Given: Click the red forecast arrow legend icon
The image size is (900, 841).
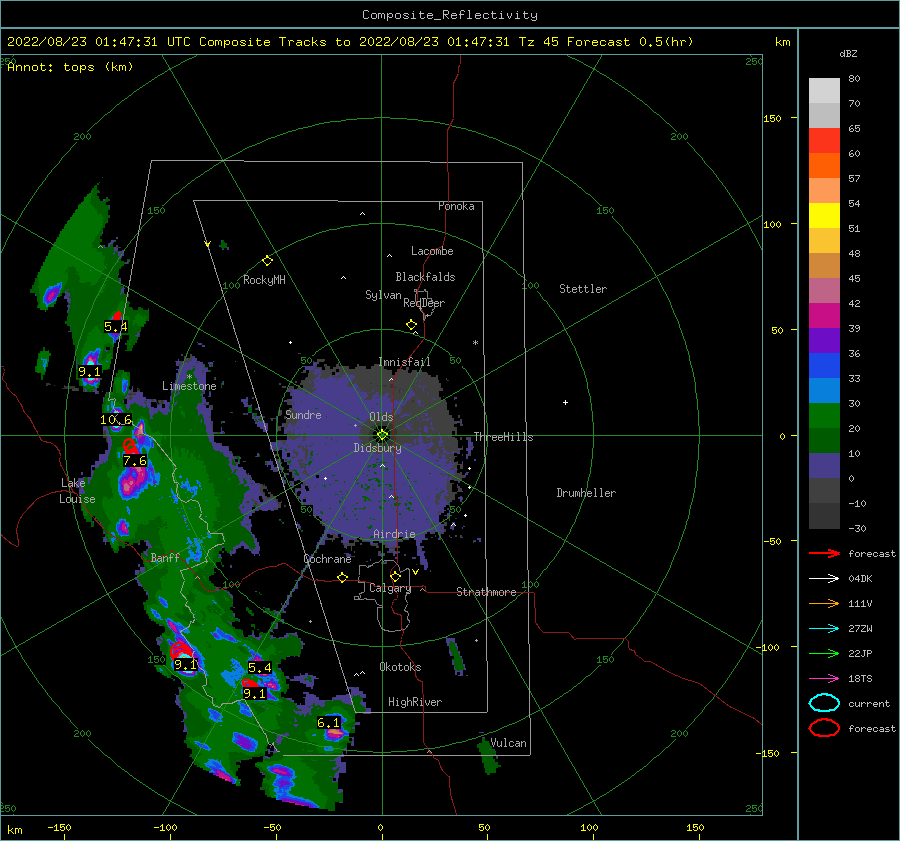Looking at the screenshot, I should pyautogui.click(x=824, y=553).
